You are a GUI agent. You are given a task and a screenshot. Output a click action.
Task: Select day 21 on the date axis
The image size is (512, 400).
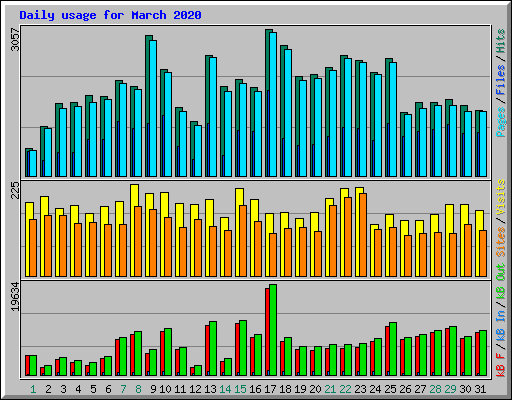coord(330,389)
